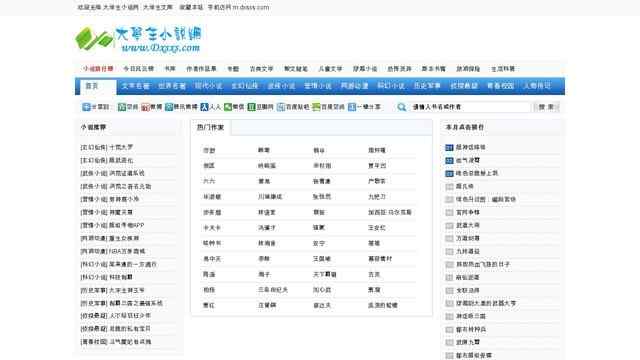The image size is (640, 360).
Task: Open author 川端康成
Action: pyautogui.click(x=270, y=197)
